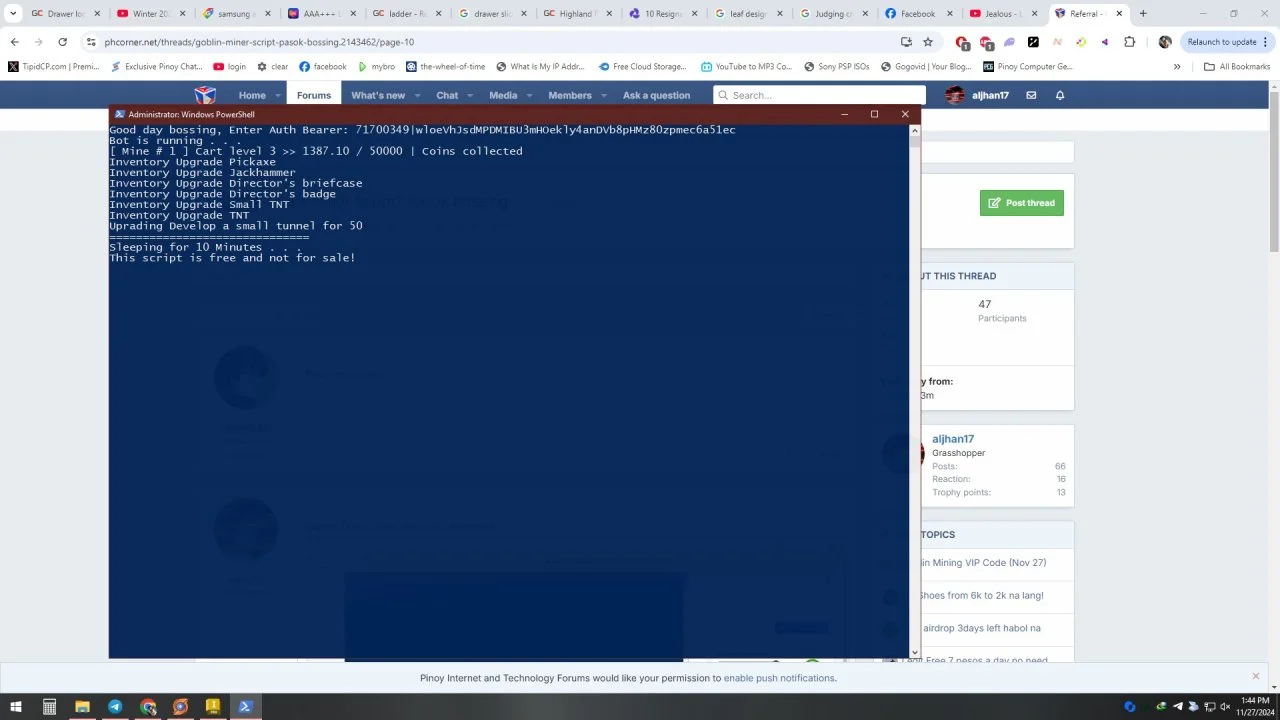Click the Post thread button

pos(1022,203)
